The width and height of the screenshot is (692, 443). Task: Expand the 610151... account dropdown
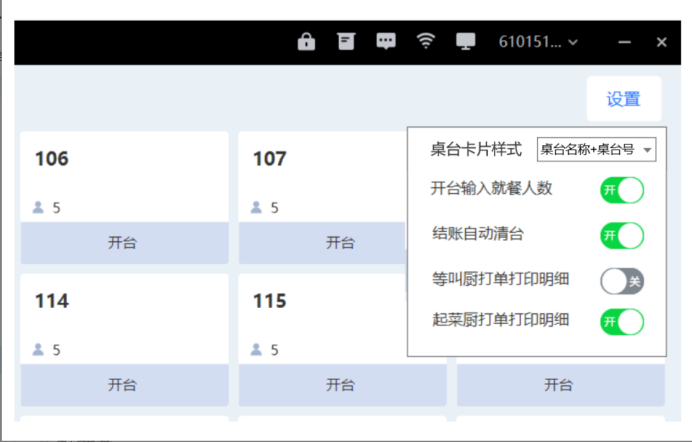tap(538, 42)
